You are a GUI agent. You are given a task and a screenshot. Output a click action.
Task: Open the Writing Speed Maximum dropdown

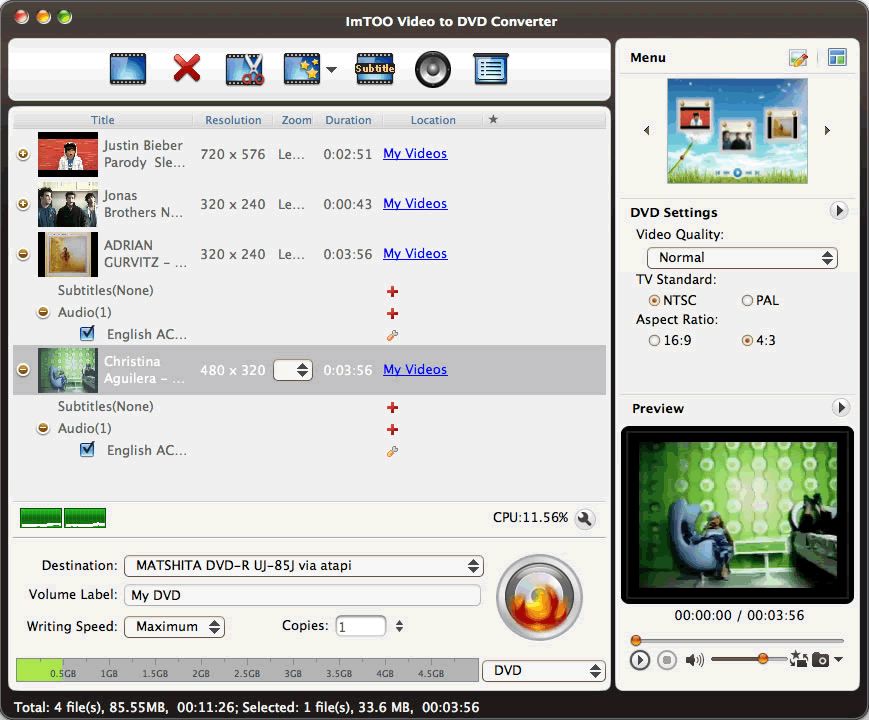tap(174, 627)
